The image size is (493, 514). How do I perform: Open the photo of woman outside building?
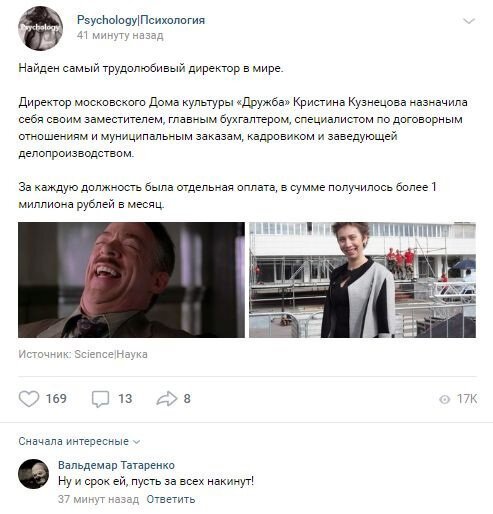click(x=362, y=280)
